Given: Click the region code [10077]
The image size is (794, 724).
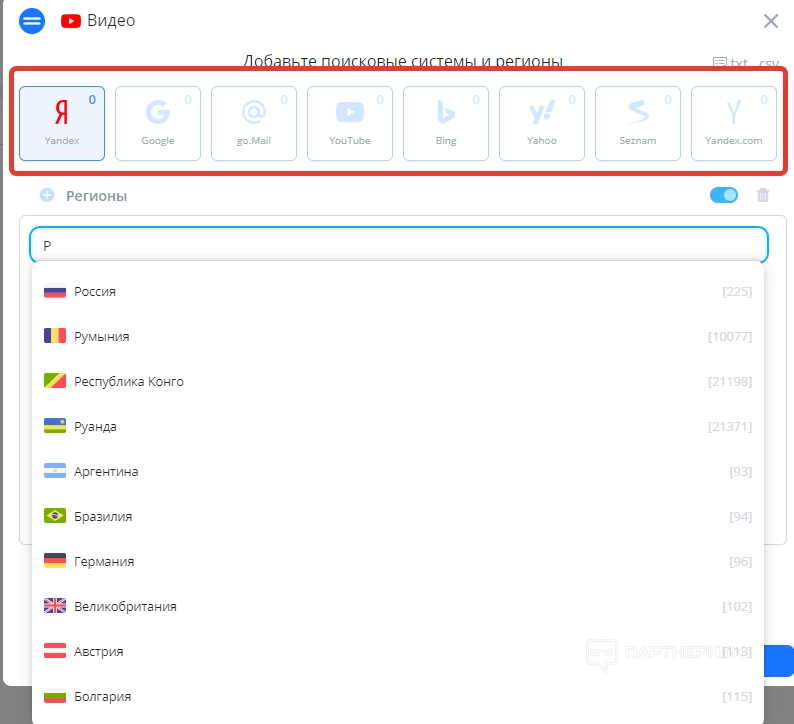Looking at the screenshot, I should coord(730,337).
